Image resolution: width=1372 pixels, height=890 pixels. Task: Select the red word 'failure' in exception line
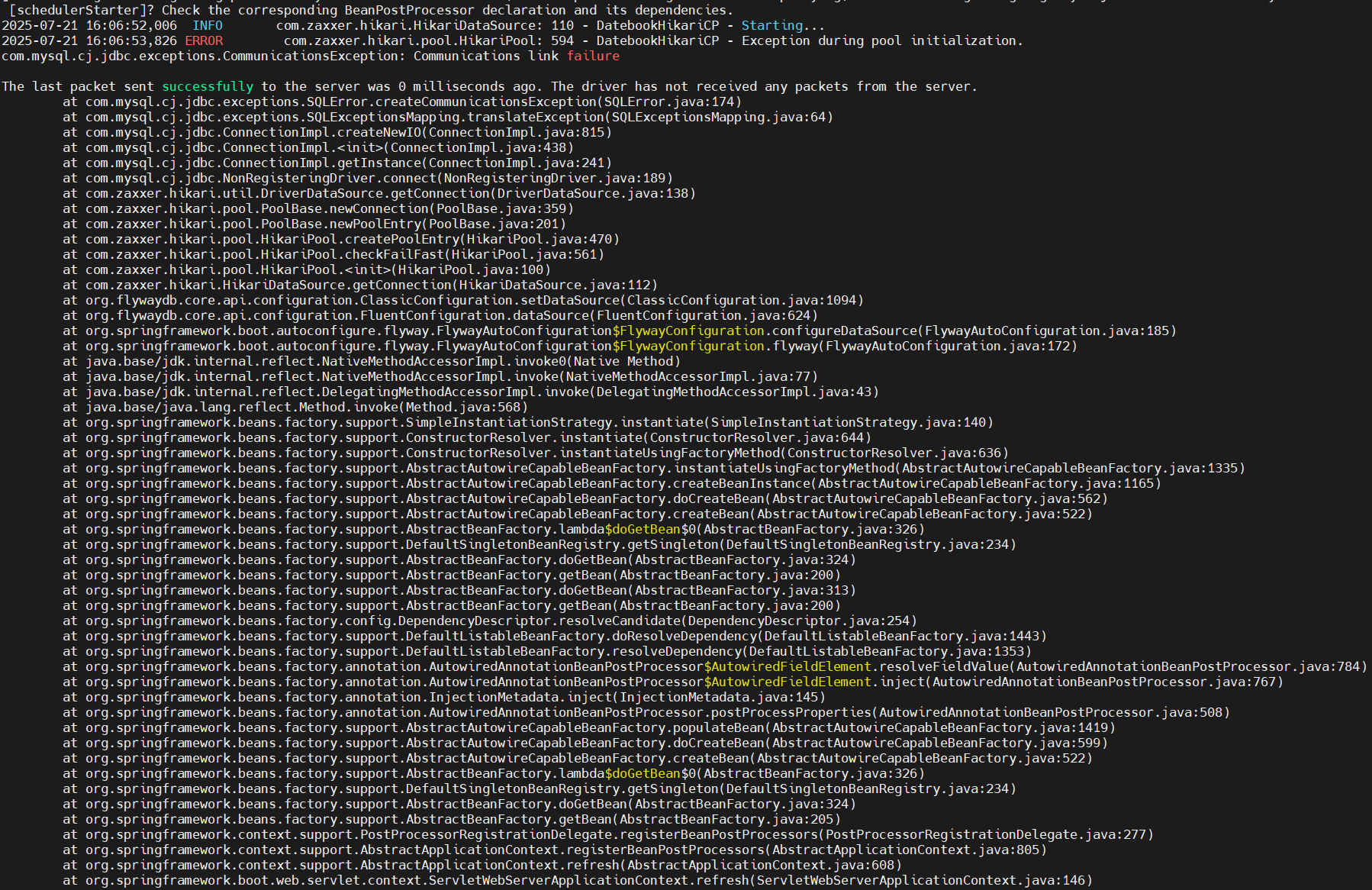click(593, 56)
